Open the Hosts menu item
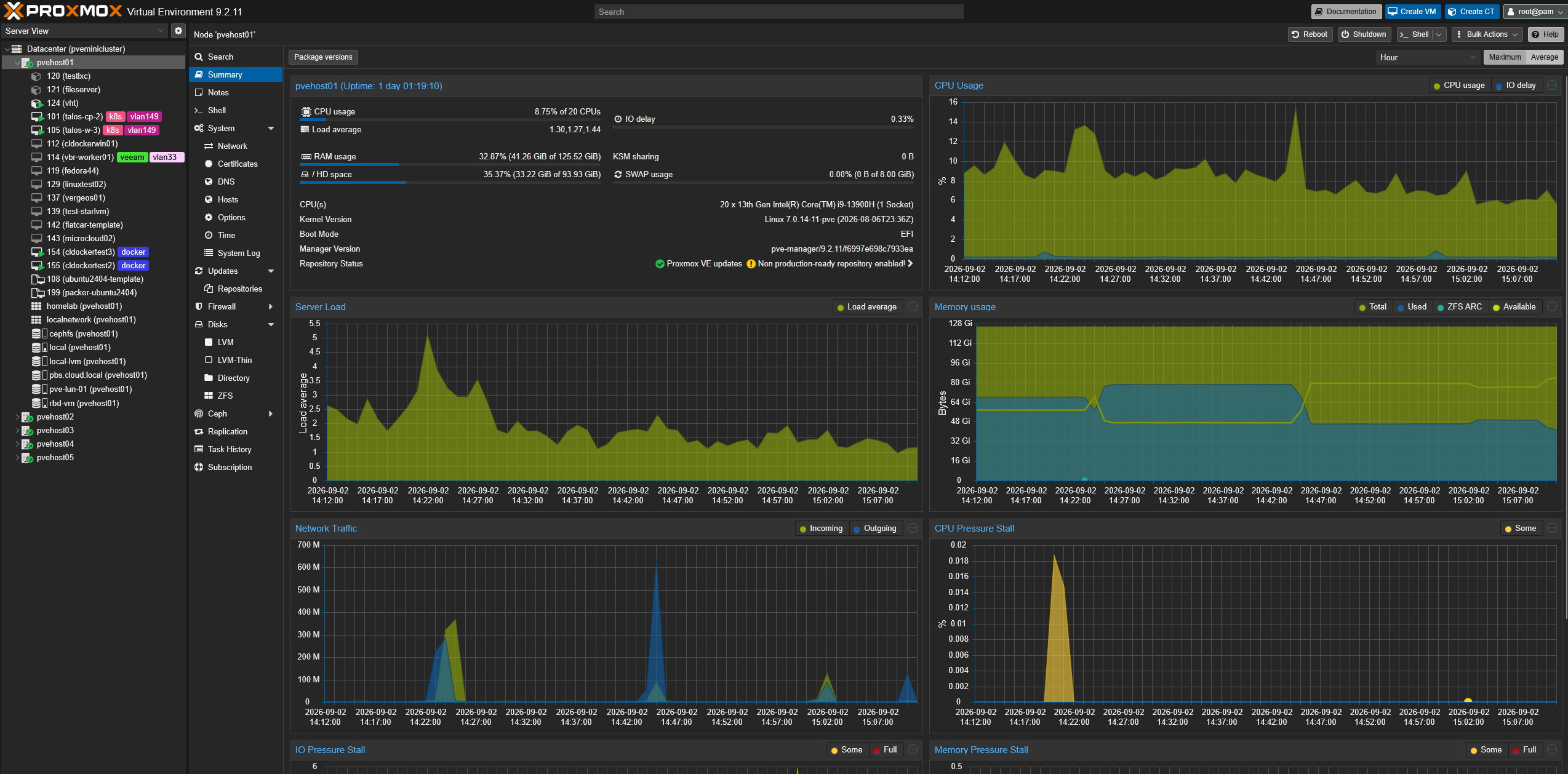Image resolution: width=1568 pixels, height=774 pixels. click(236, 199)
